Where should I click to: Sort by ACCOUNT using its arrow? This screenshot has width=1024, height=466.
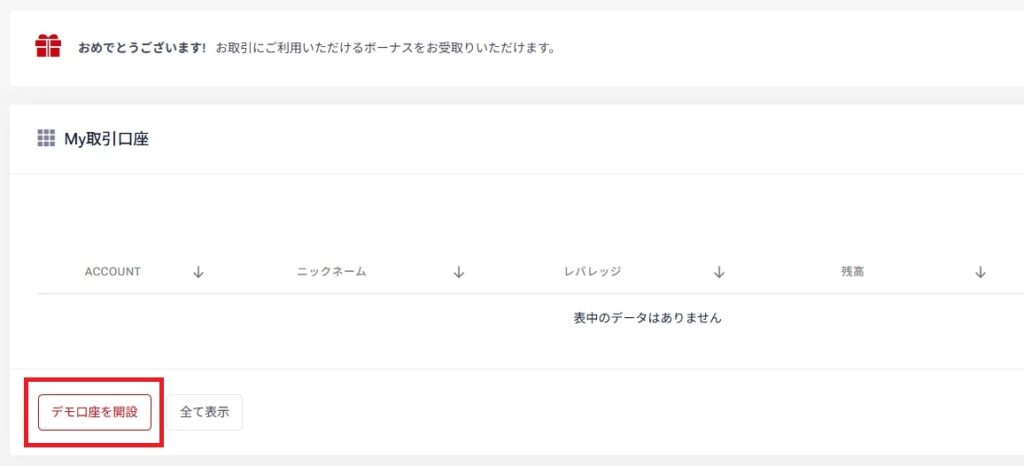[x=198, y=272]
